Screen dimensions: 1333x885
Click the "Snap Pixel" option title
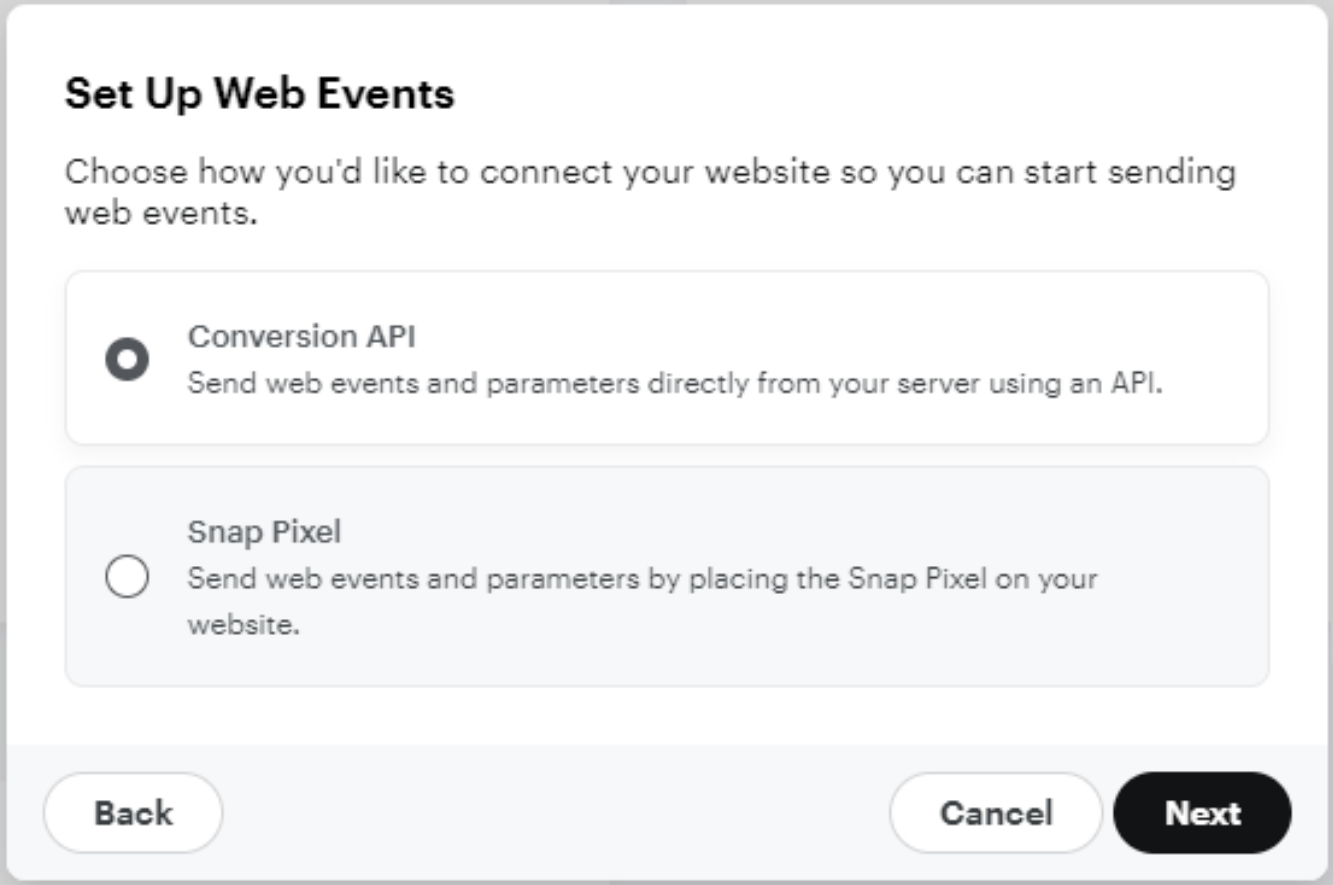[264, 533]
